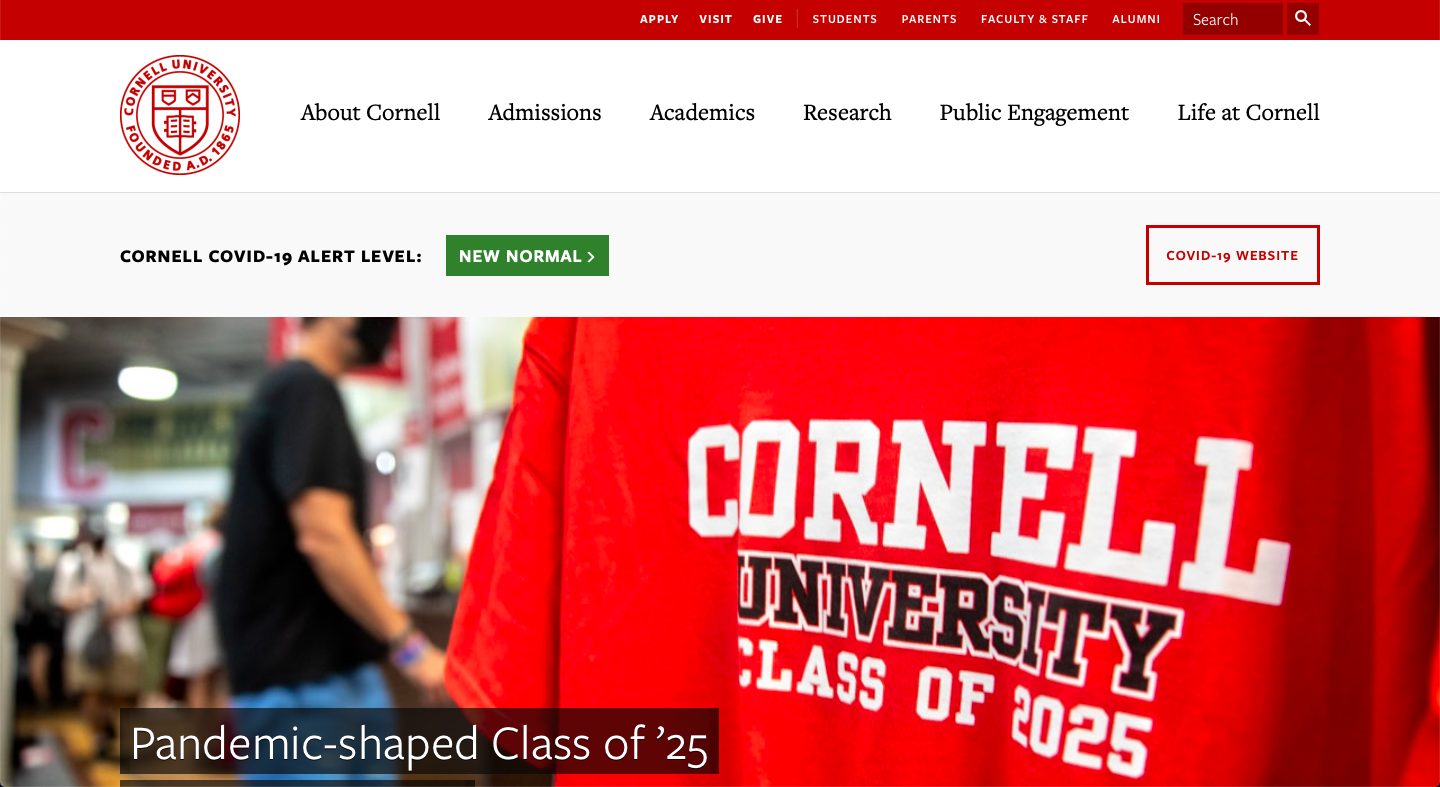The width and height of the screenshot is (1440, 787).
Task: Focus the Search text field
Action: click(1232, 19)
